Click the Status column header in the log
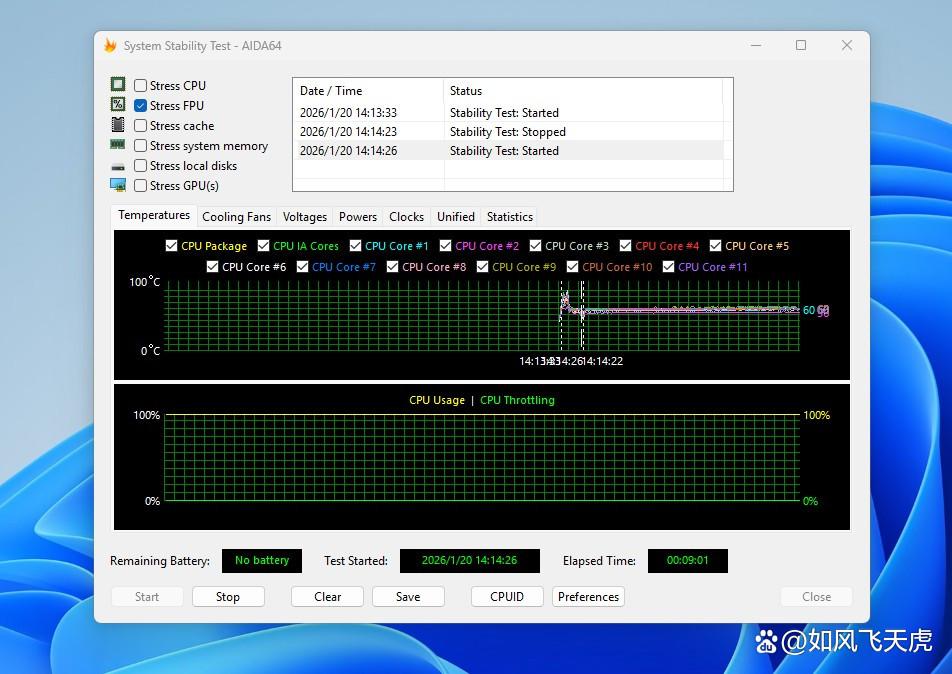 point(583,91)
